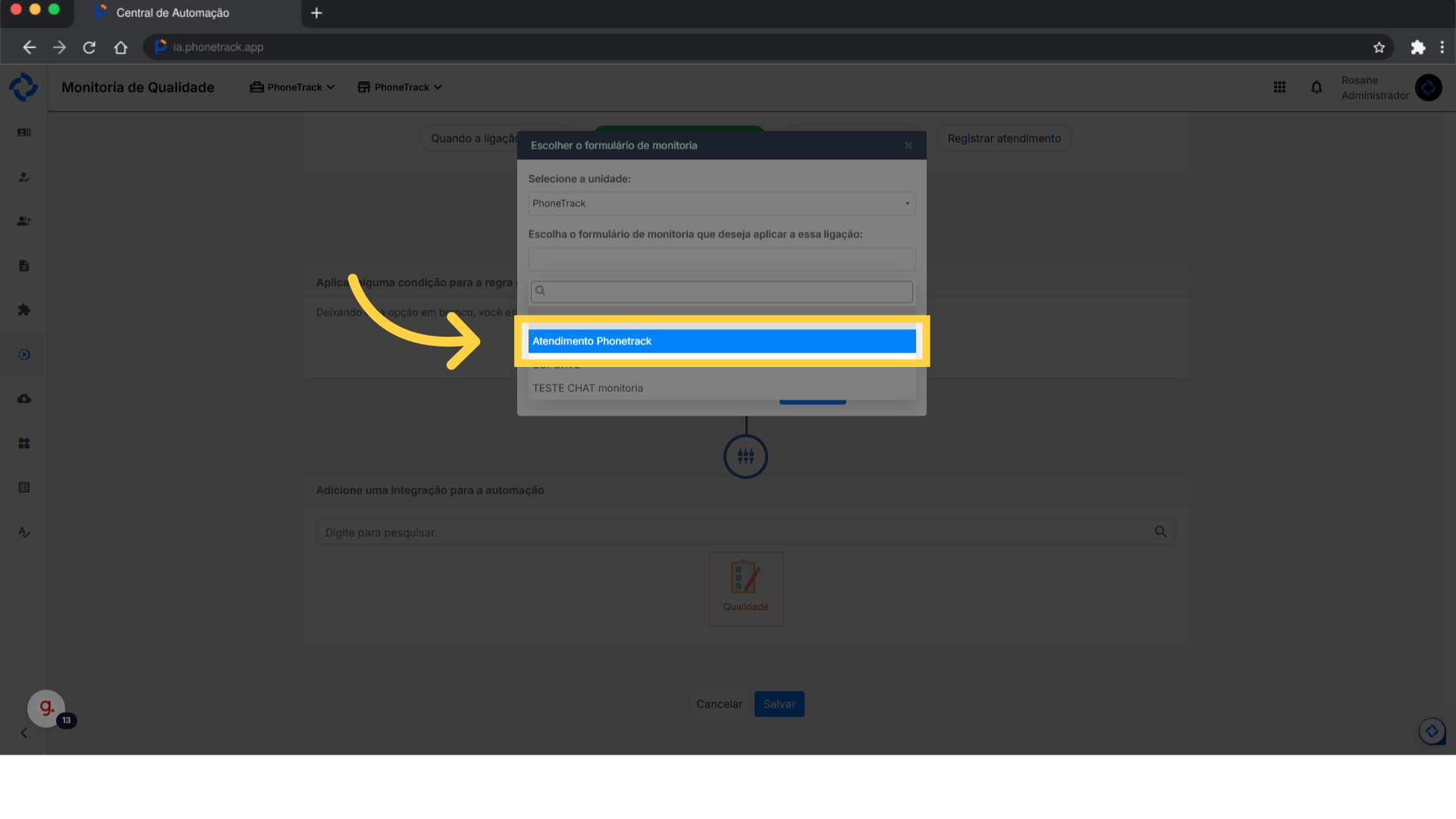Open a new browser tab
This screenshot has width=1456, height=819.
click(x=317, y=13)
